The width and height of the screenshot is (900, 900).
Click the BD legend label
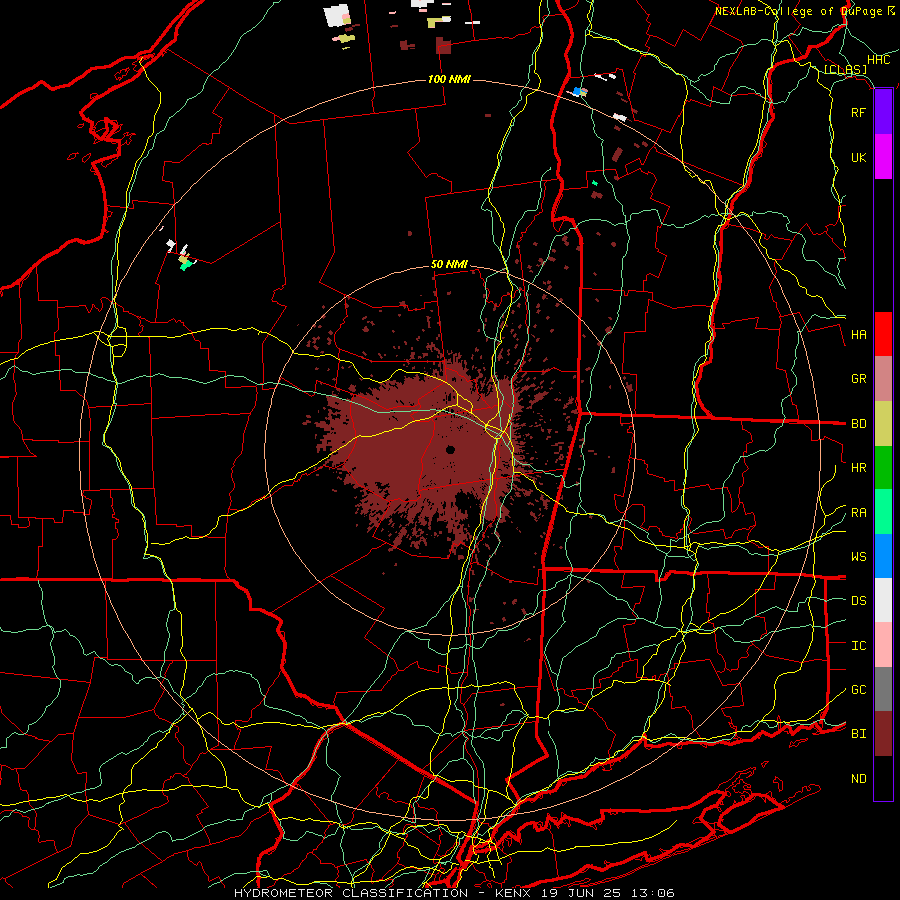pyautogui.click(x=859, y=424)
